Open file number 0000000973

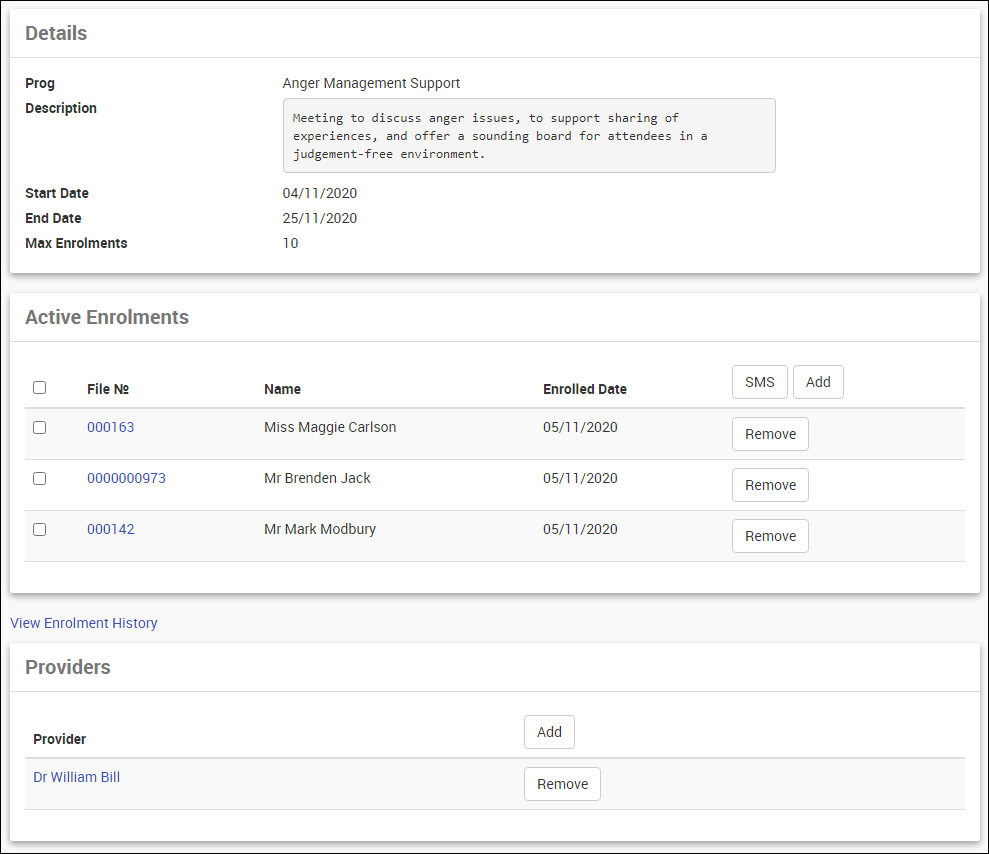(x=126, y=478)
